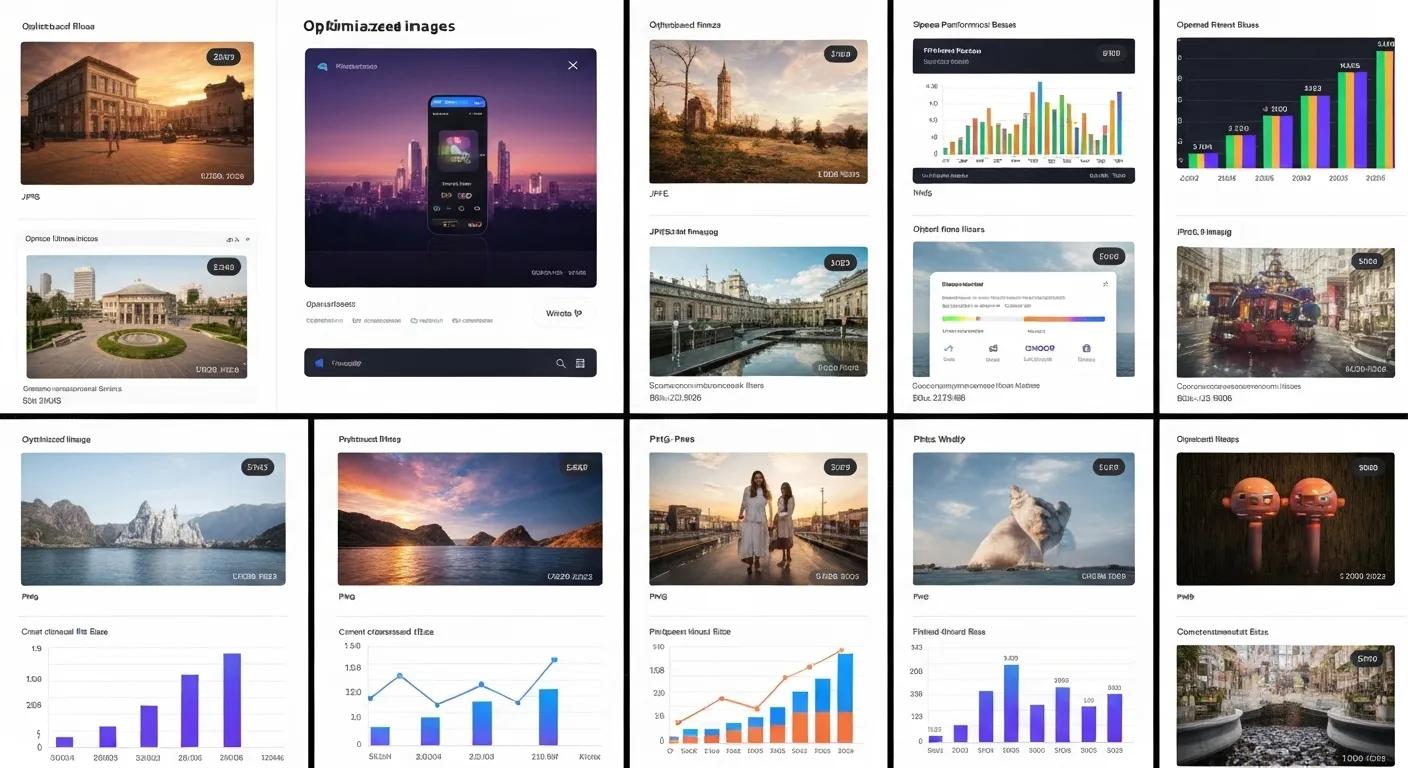Click the star icon in the settings popup card
The image size is (1408, 768).
coord(1105,283)
